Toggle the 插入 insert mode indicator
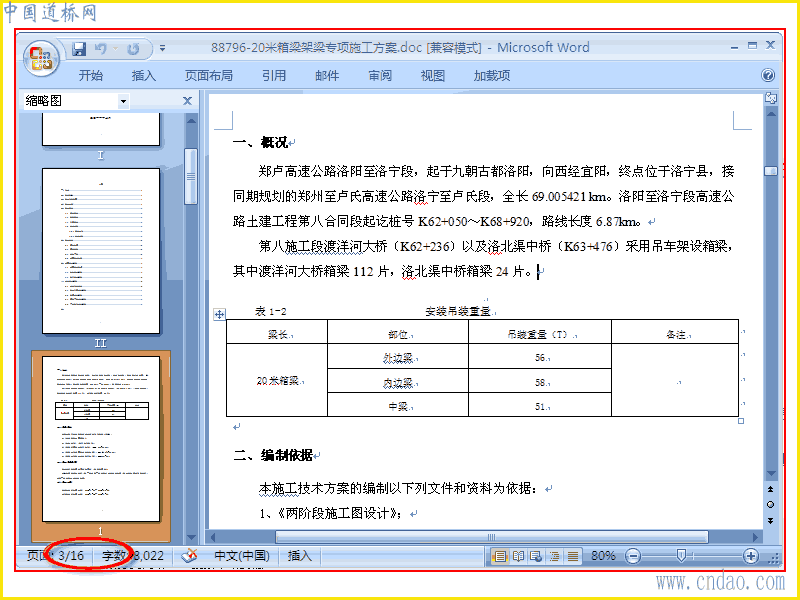The image size is (800, 600). point(299,556)
